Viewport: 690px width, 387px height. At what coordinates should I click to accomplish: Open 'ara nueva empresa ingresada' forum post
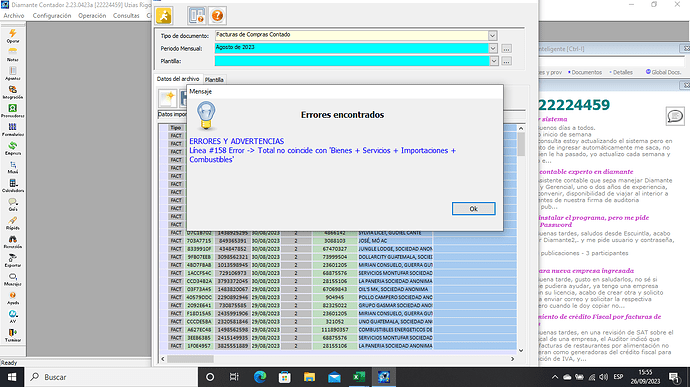tap(586, 271)
